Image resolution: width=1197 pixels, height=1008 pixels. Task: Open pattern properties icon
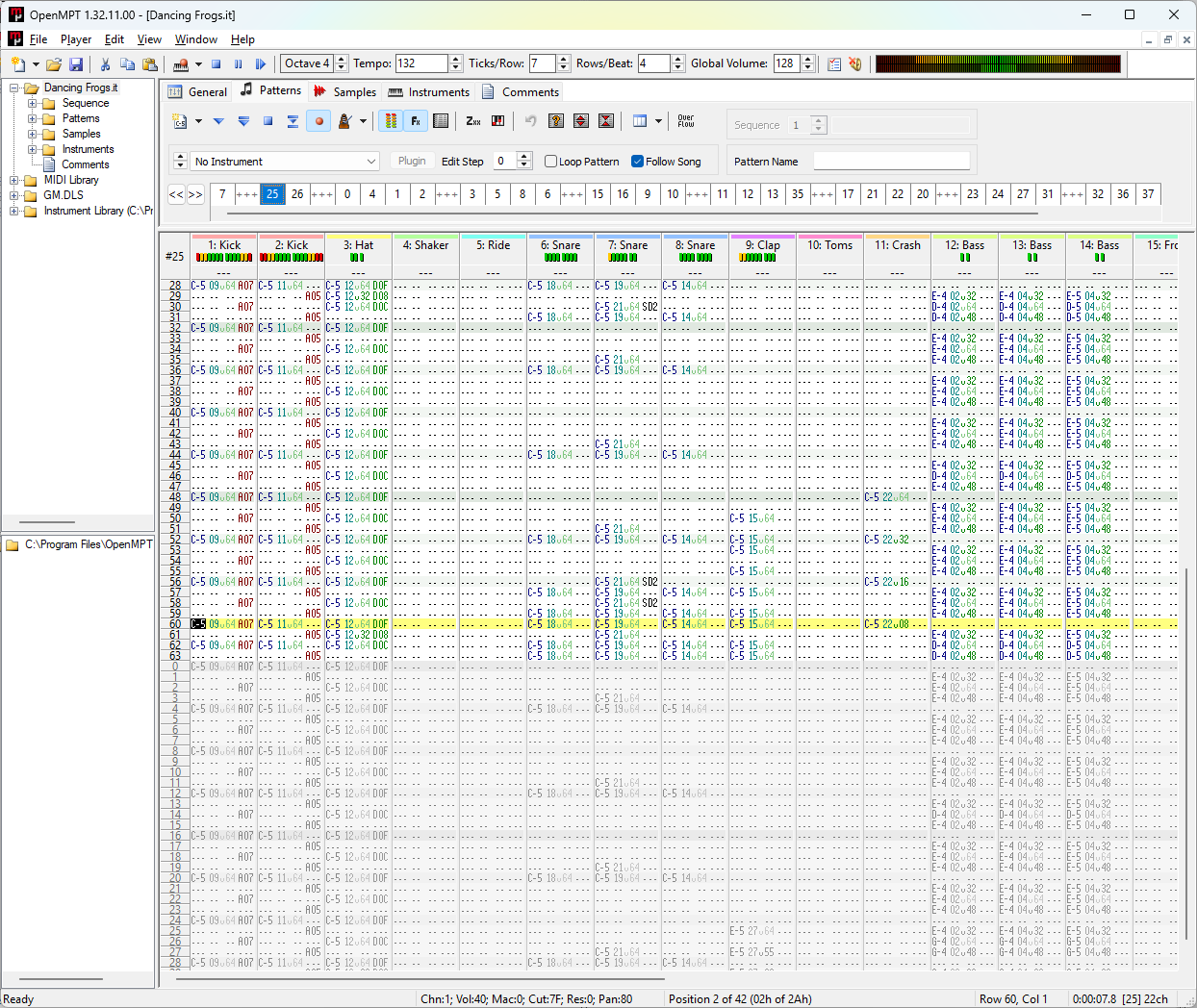(x=441, y=121)
